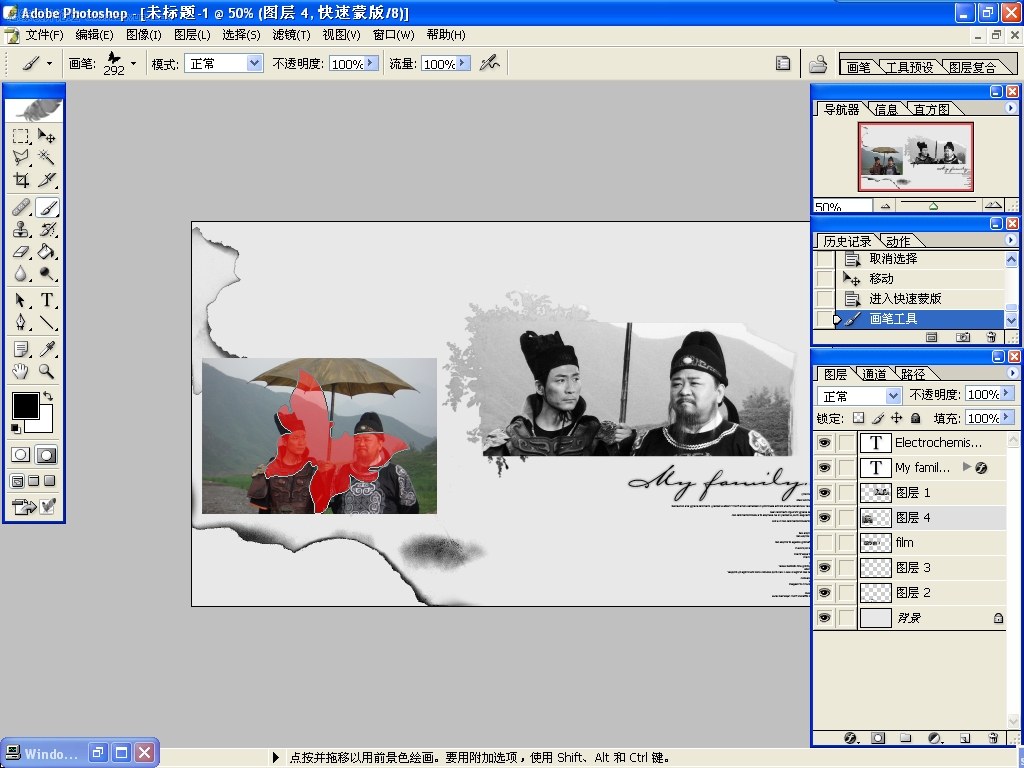This screenshot has width=1024, height=768.
Task: Select the 进入快速蒙版 history state
Action: (920, 298)
